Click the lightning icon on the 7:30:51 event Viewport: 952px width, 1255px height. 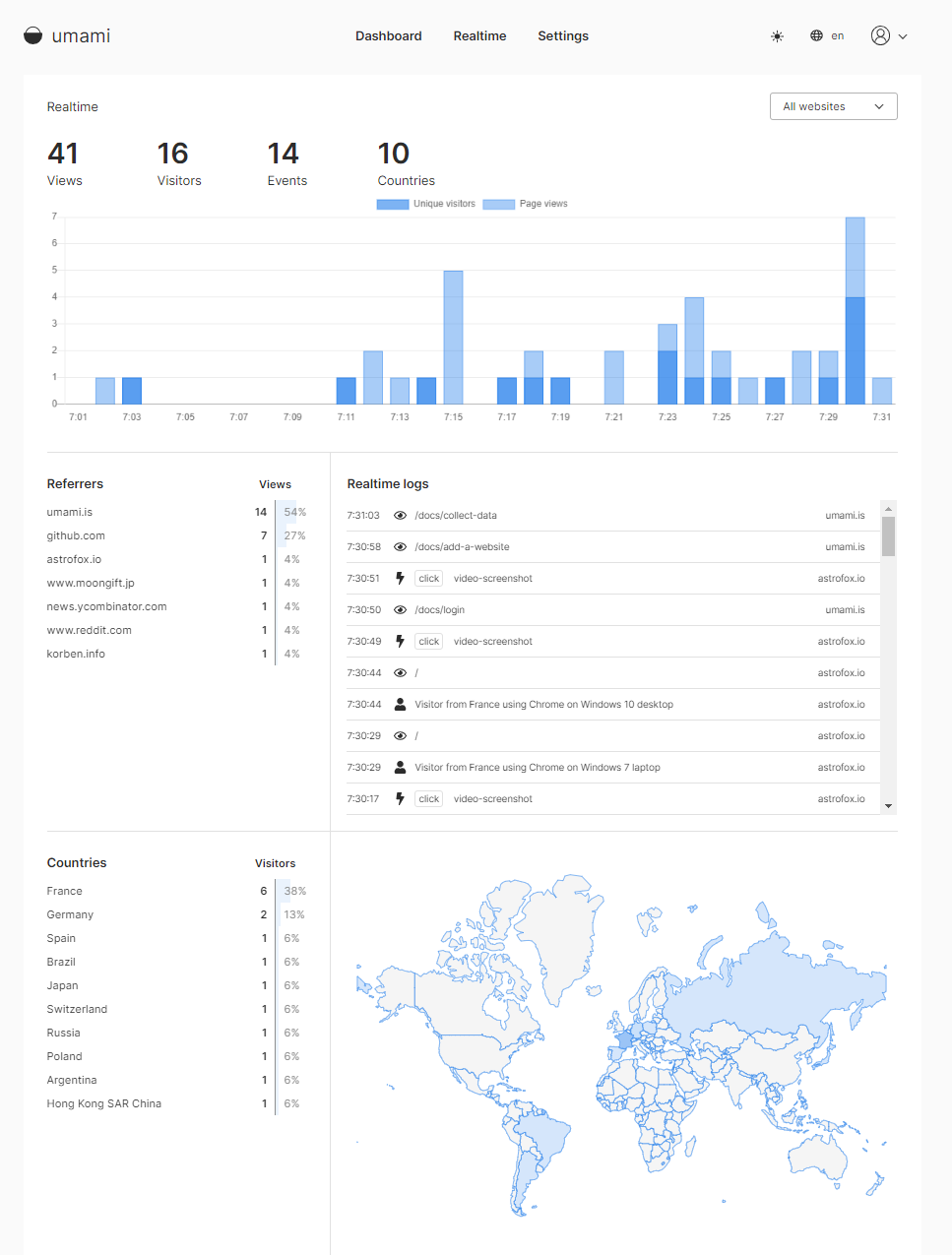[400, 578]
